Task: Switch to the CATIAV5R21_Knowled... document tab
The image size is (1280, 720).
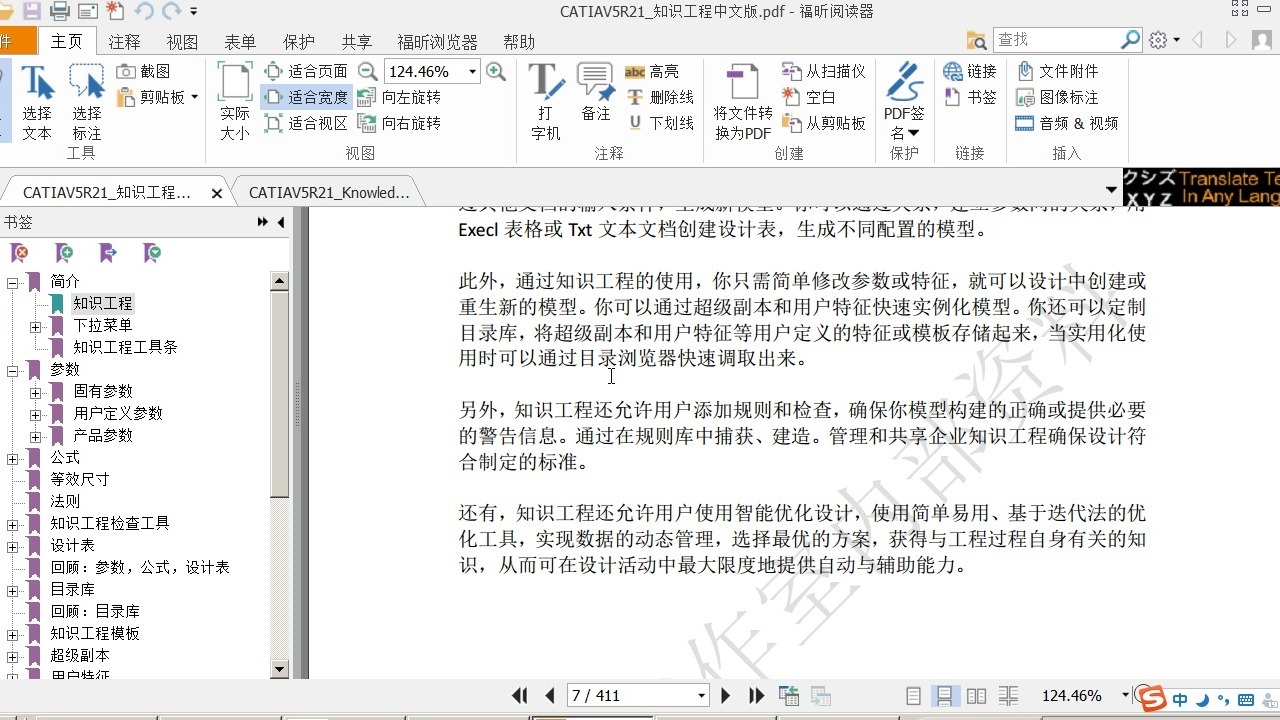Action: [x=328, y=192]
